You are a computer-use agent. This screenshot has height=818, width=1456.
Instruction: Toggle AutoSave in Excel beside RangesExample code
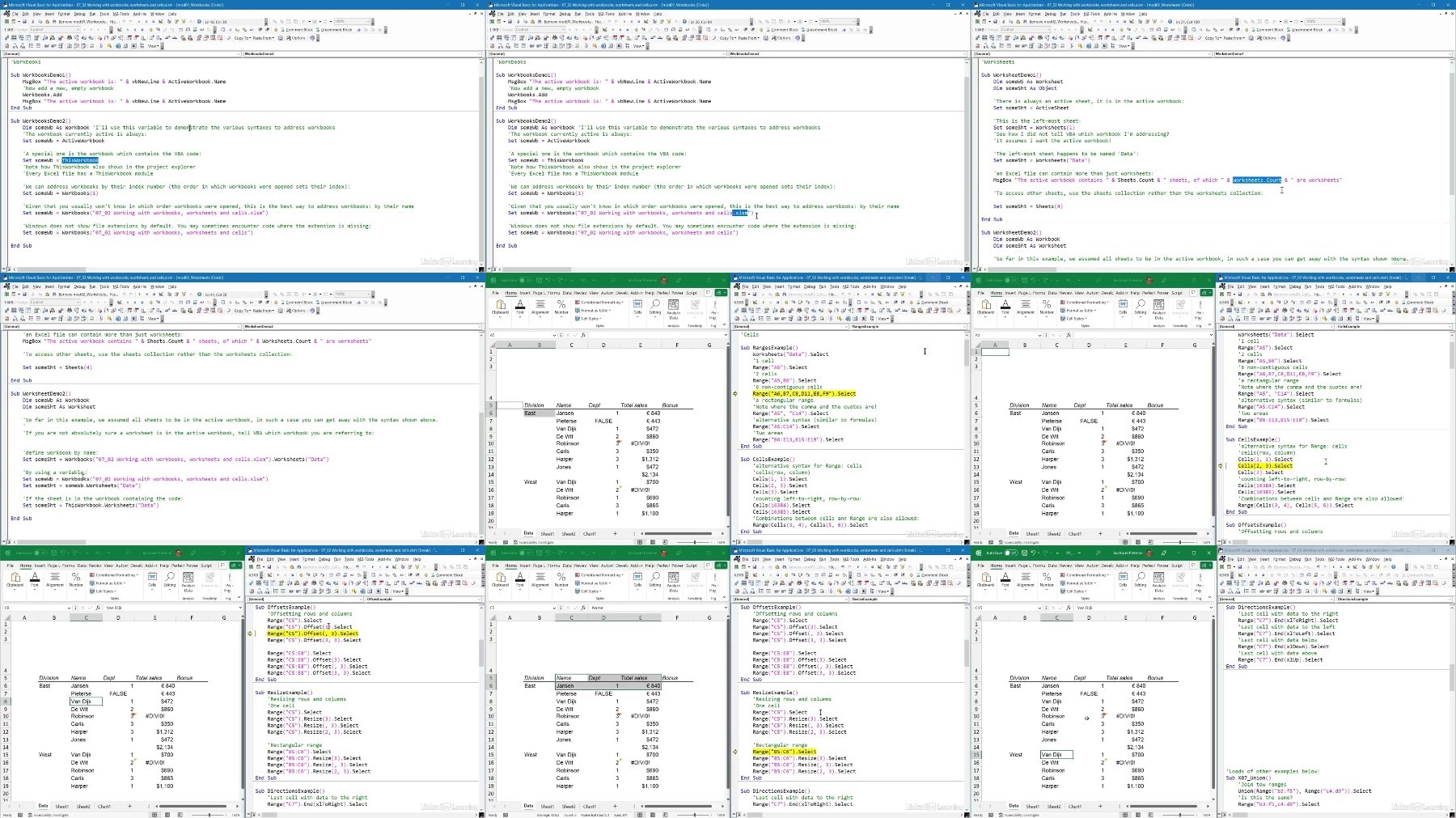(x=526, y=280)
